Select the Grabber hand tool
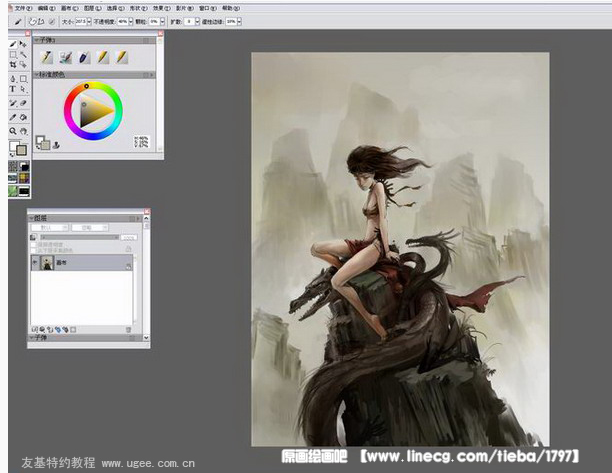This screenshot has height=473, width=612. pyautogui.click(x=23, y=131)
